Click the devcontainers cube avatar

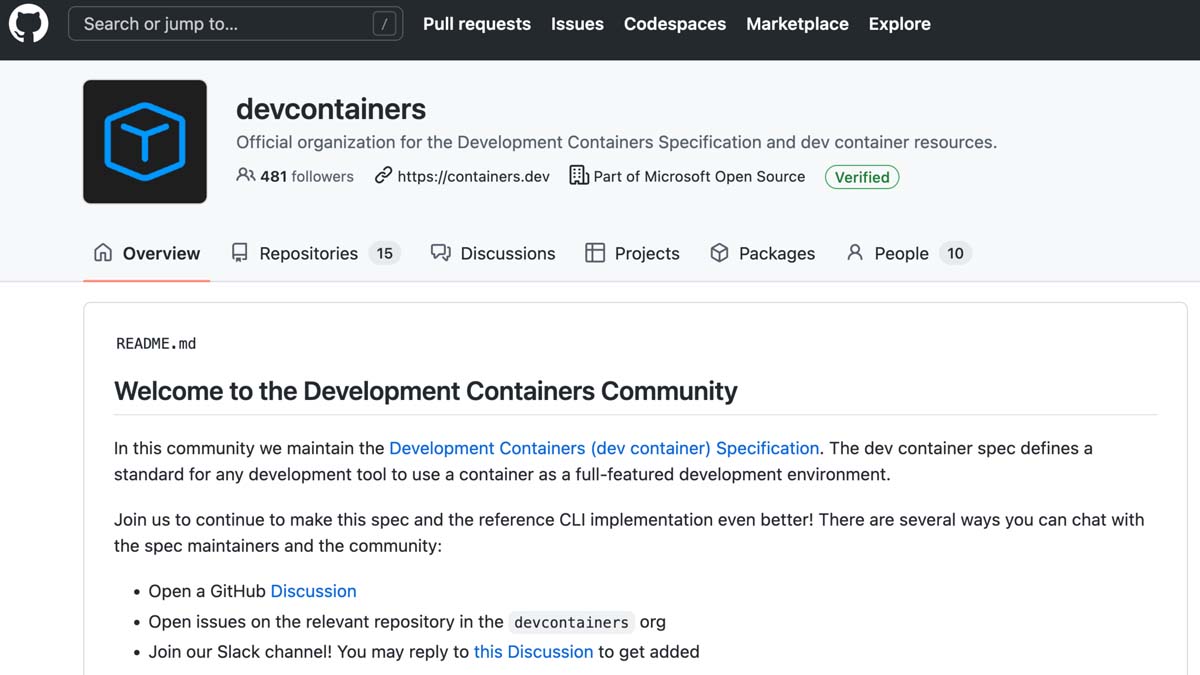[145, 142]
